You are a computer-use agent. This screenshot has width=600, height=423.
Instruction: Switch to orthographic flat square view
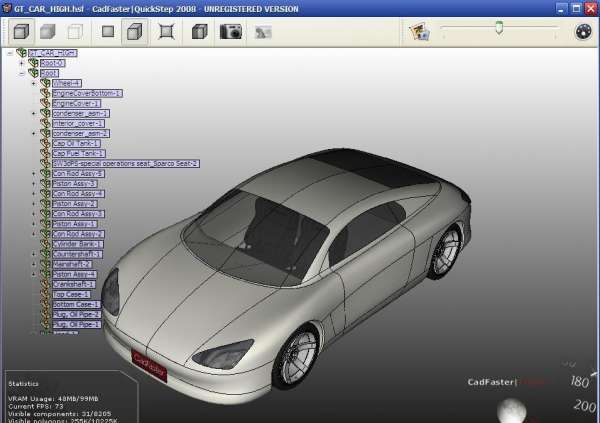pyautogui.click(x=108, y=31)
